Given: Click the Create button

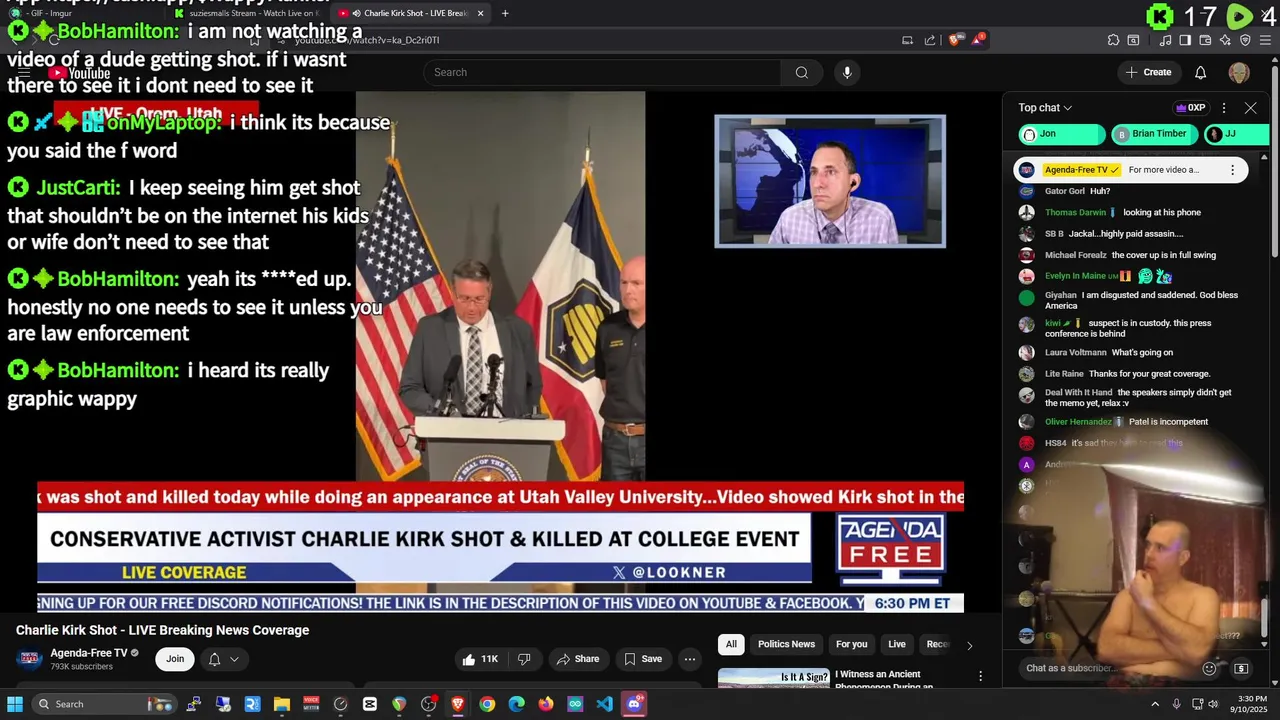Looking at the screenshot, I should [x=1148, y=72].
